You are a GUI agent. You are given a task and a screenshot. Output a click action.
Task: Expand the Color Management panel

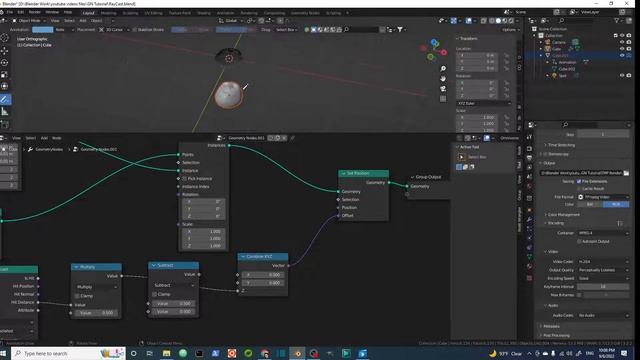(563, 214)
